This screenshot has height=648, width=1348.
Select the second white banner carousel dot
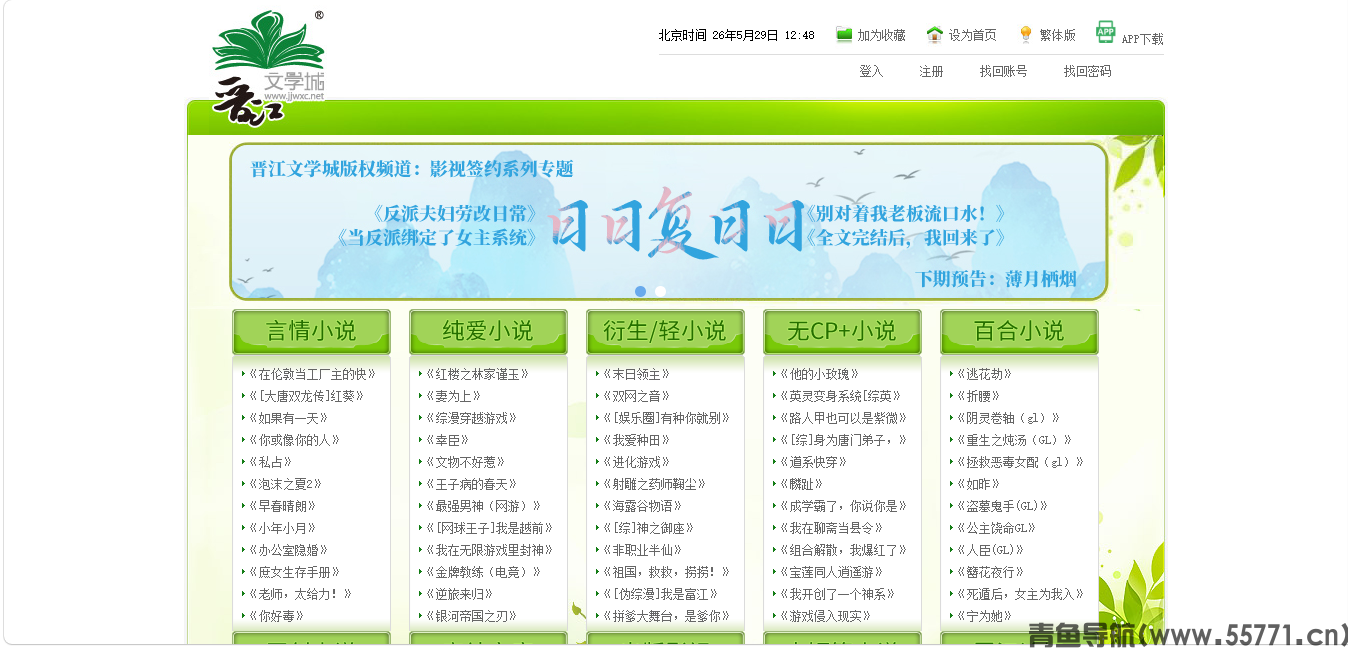point(660,291)
